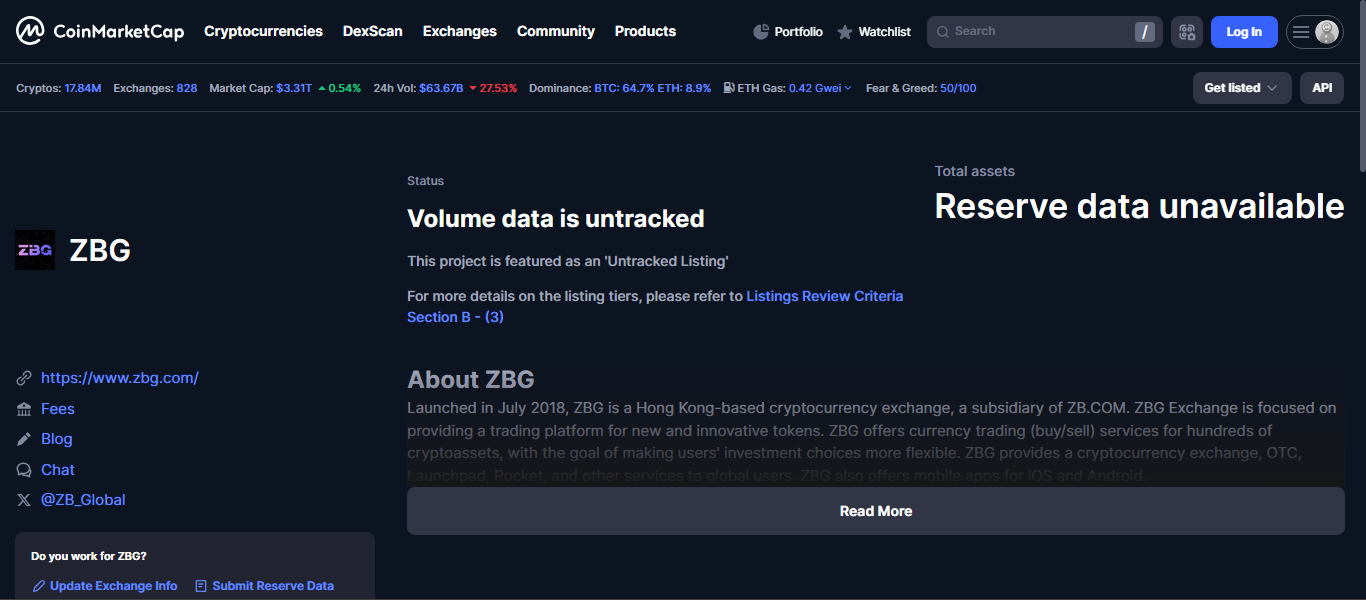
Task: Click the CoinMarketCap logo
Action: 100,32
